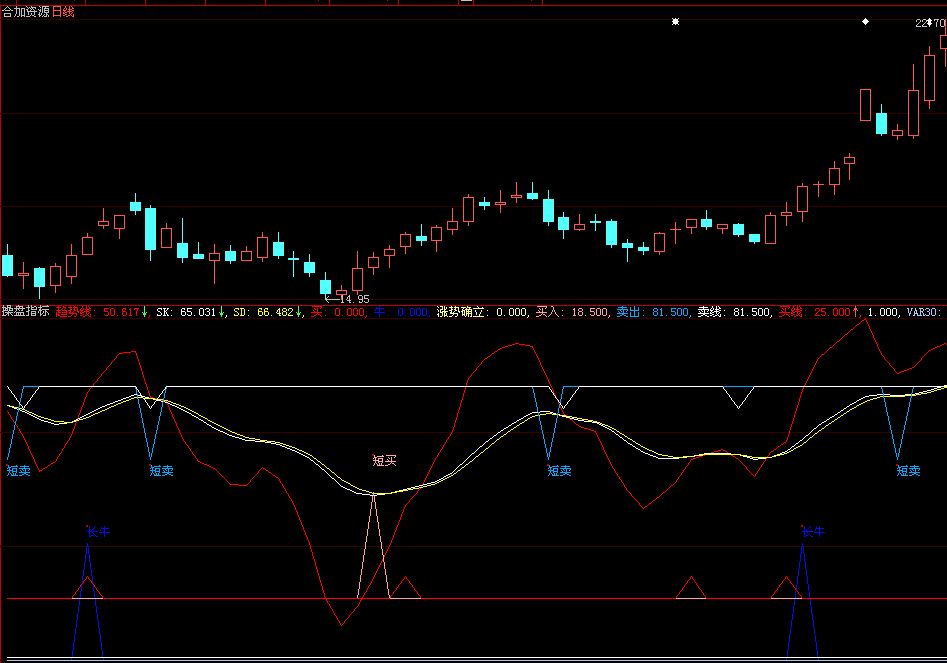
Task: Click the left blue 长牛 spike label
Action: [98, 531]
